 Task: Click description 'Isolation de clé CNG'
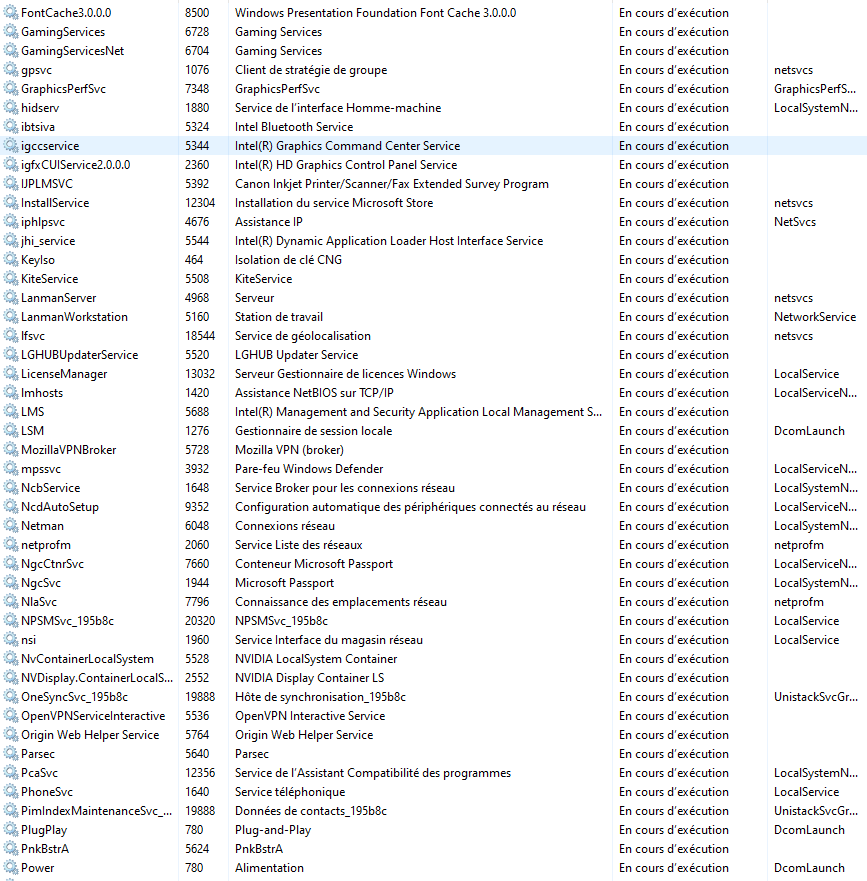coord(288,260)
